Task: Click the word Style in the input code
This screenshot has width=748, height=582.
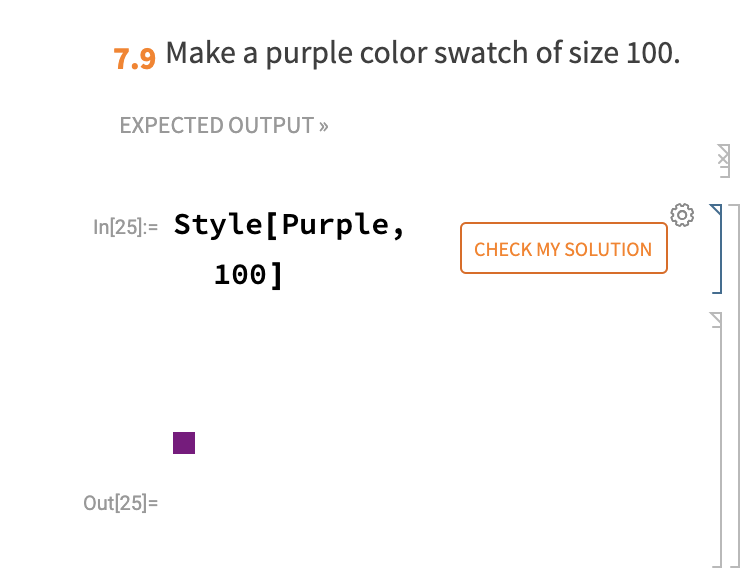Action: [x=218, y=224]
